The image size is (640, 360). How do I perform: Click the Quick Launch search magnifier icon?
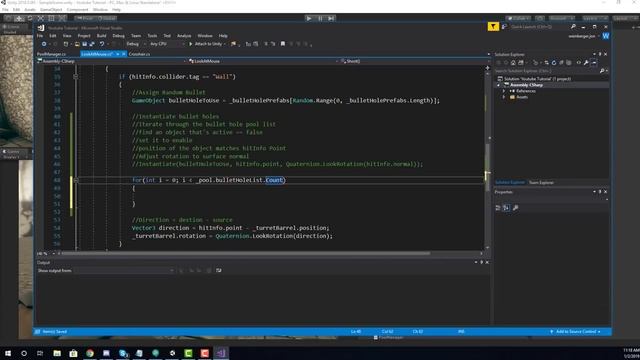(573, 27)
